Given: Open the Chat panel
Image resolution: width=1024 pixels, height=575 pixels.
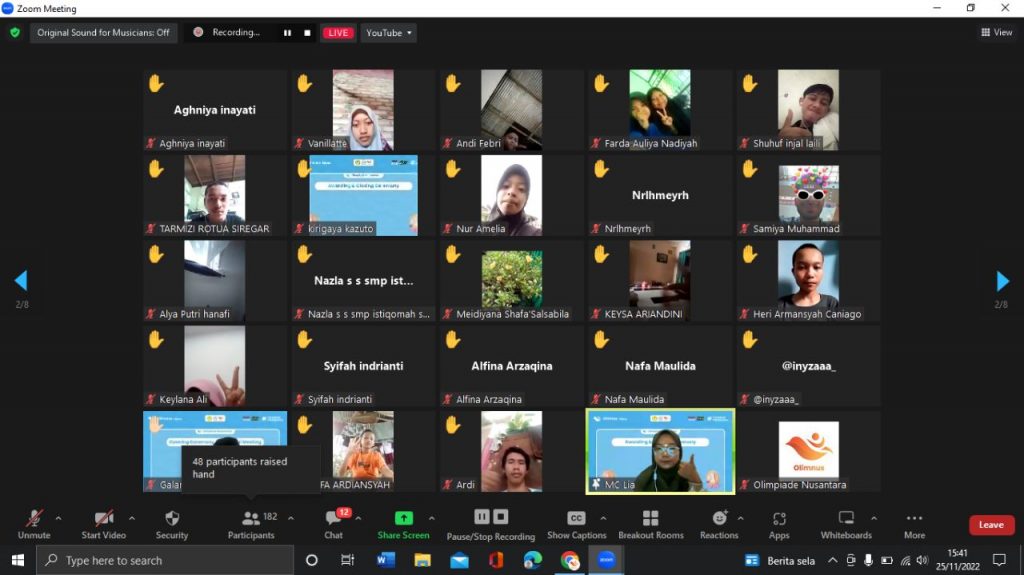Looking at the screenshot, I should coord(333,518).
